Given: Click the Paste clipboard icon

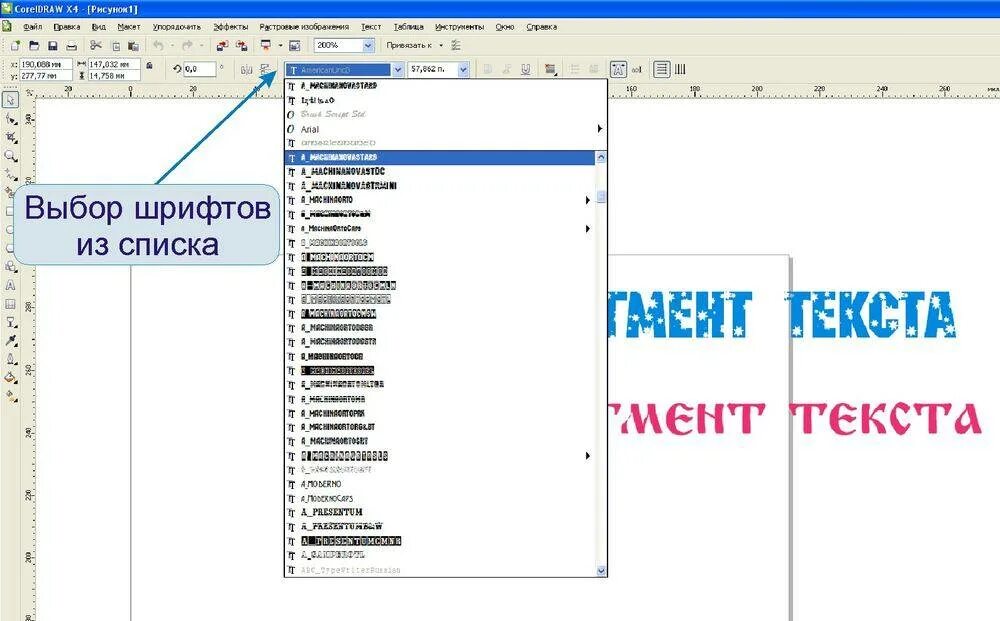Looking at the screenshot, I should click(133, 45).
